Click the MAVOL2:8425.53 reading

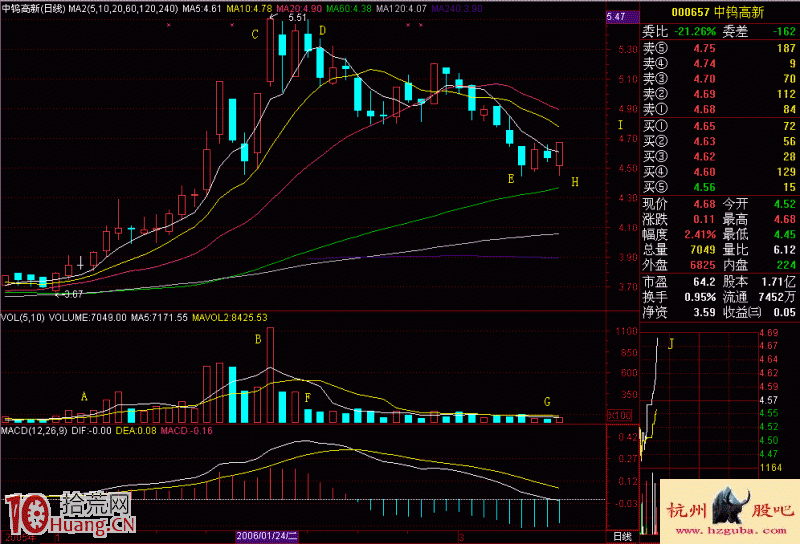[x=230, y=317]
